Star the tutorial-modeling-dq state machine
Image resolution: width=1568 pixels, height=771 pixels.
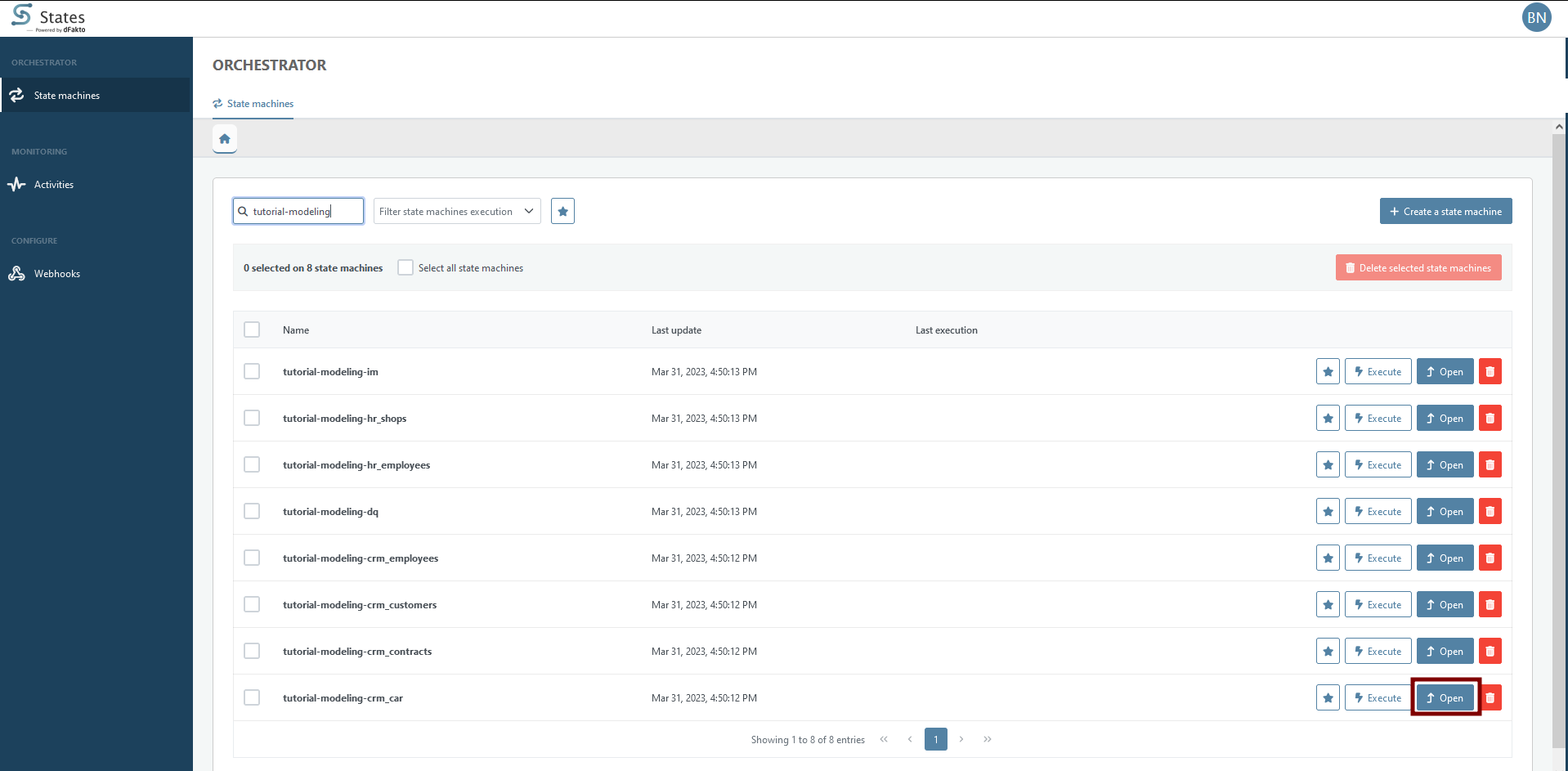1328,512
